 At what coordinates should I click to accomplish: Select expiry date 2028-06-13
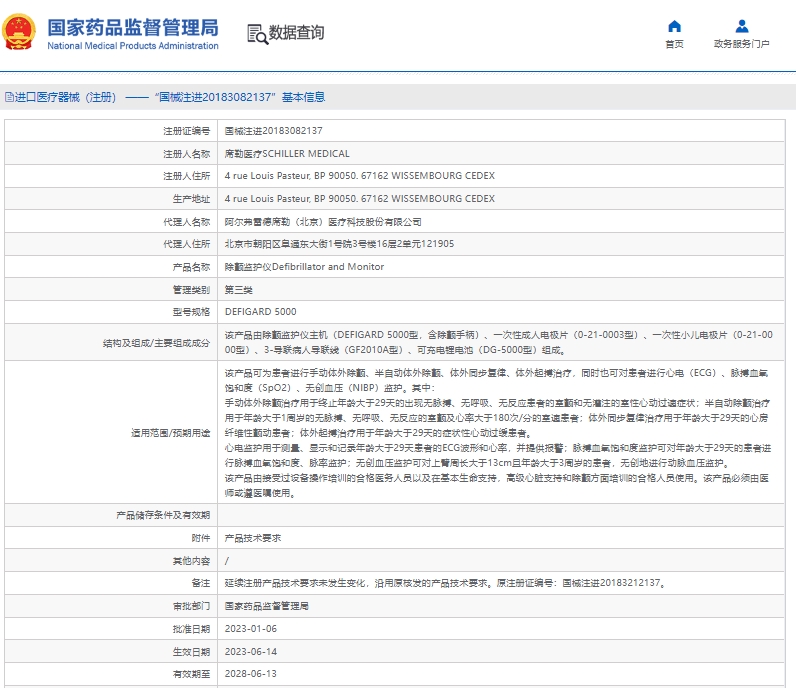[251, 674]
